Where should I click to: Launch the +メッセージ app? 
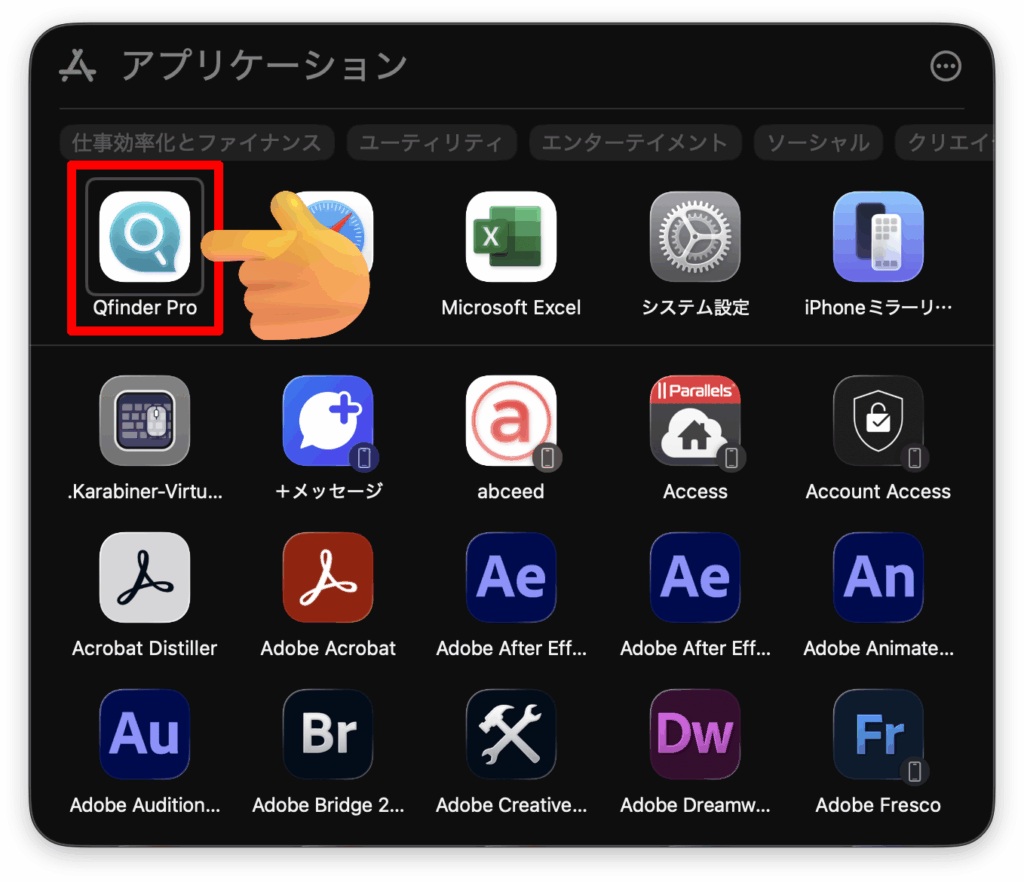(x=328, y=421)
